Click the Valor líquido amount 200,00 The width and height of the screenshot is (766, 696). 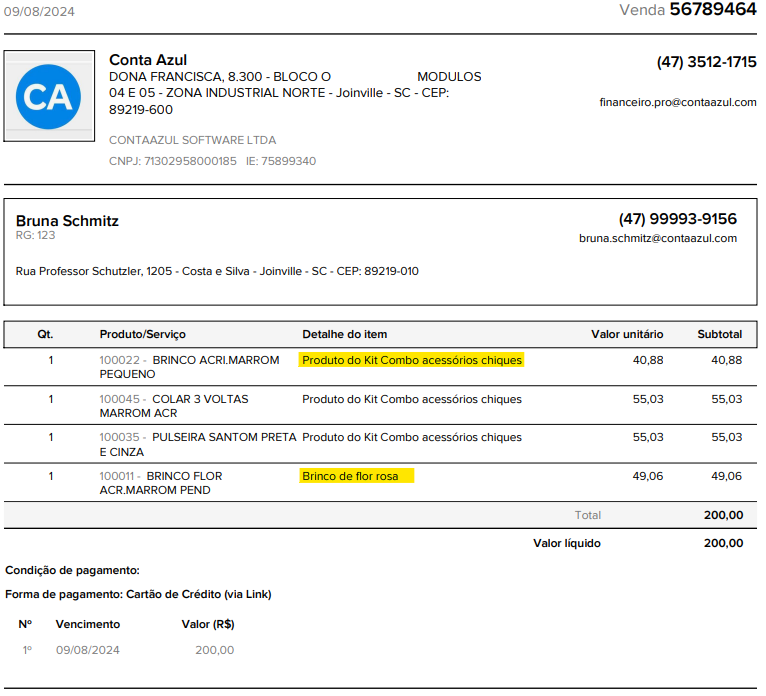[723, 544]
